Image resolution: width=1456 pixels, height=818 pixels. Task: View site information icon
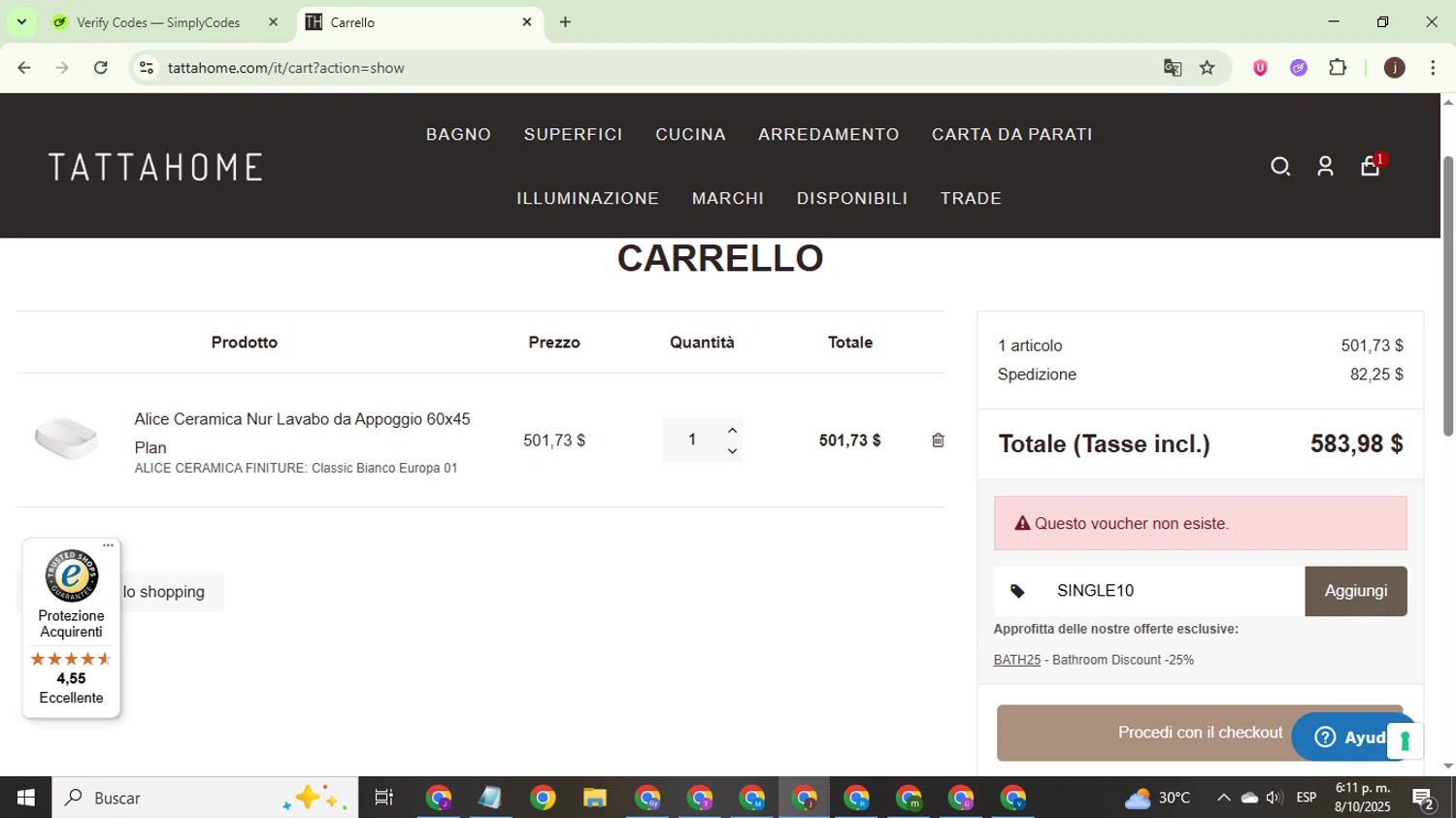click(x=147, y=68)
